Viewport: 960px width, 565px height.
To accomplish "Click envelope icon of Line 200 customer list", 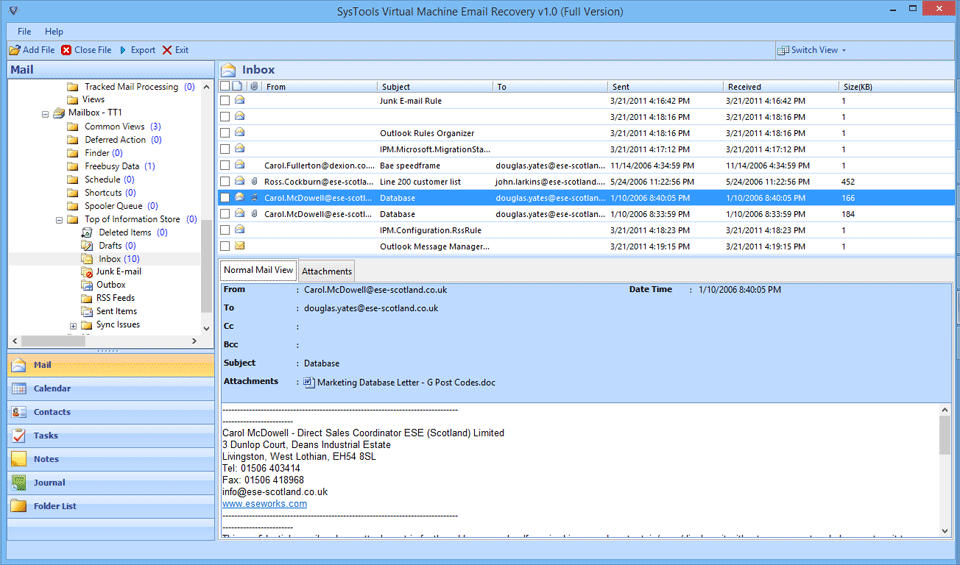I will pos(240,181).
